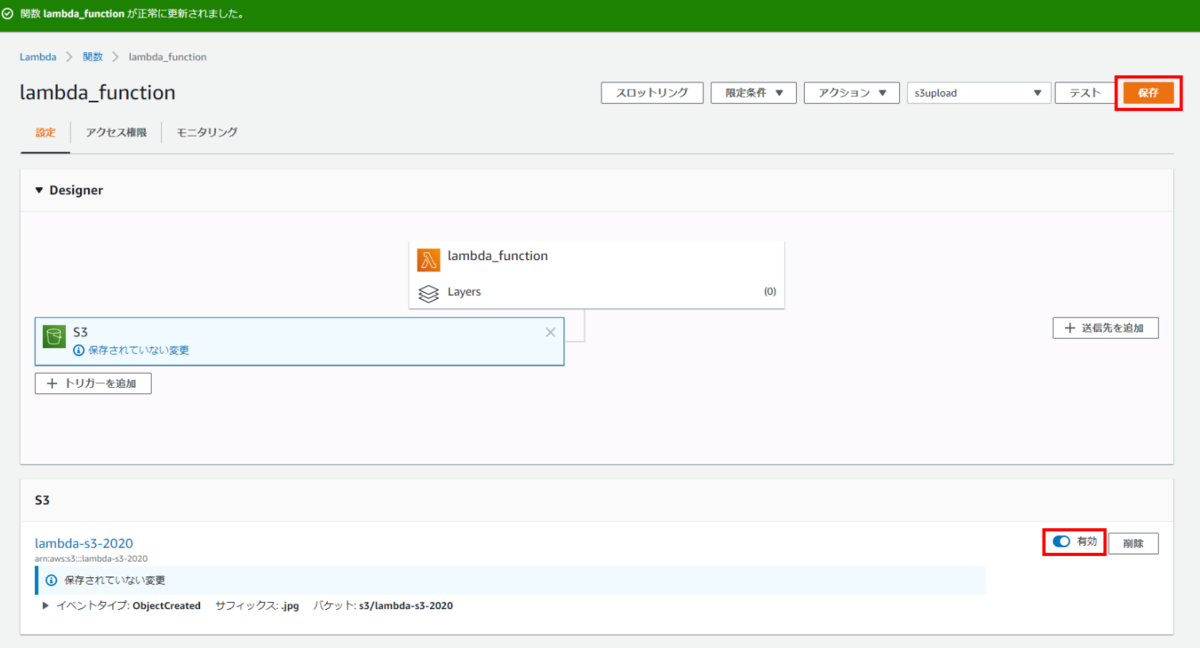
Task: Switch to the 設定 tab
Action: coord(46,132)
